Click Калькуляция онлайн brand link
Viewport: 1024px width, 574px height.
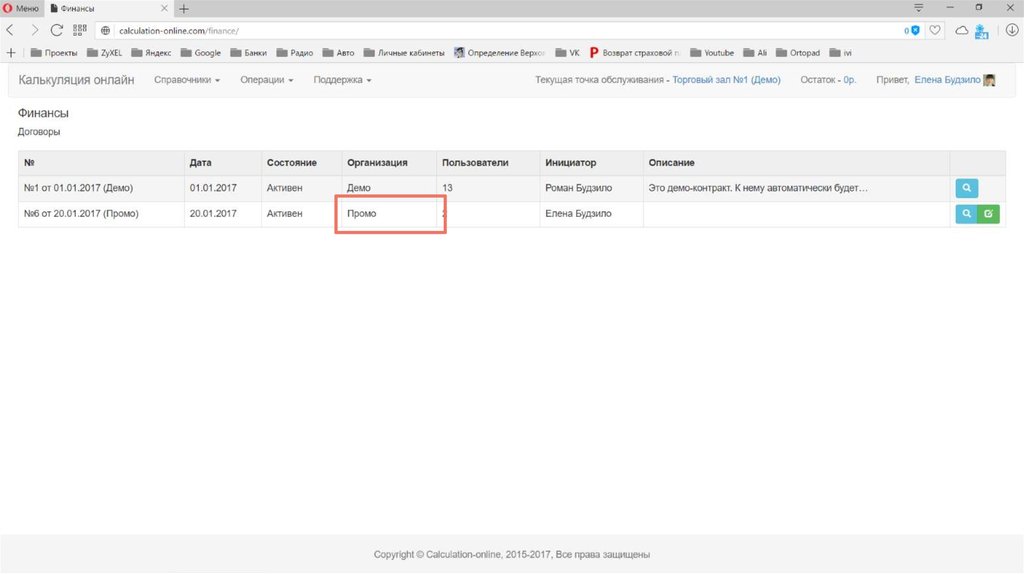coord(76,80)
